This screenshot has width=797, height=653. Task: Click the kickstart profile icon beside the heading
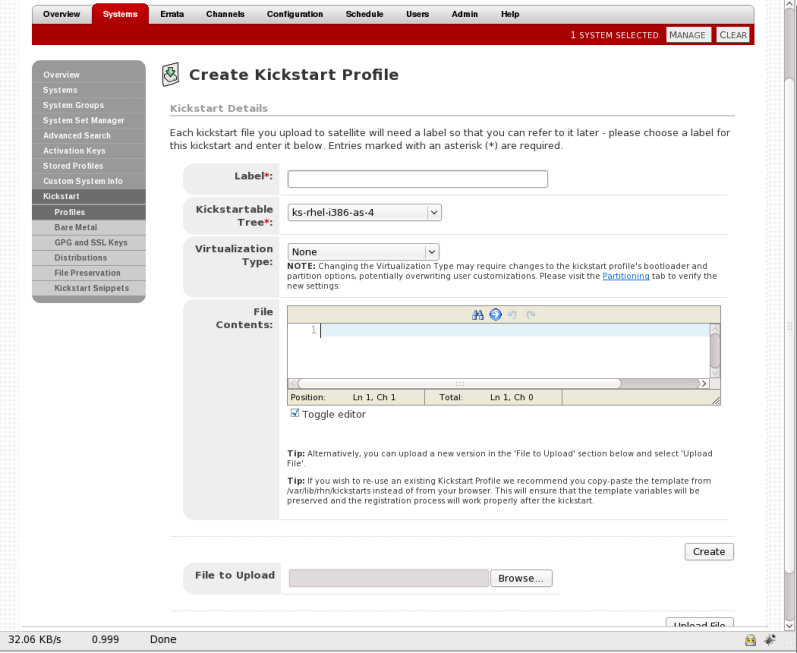pyautogui.click(x=171, y=75)
